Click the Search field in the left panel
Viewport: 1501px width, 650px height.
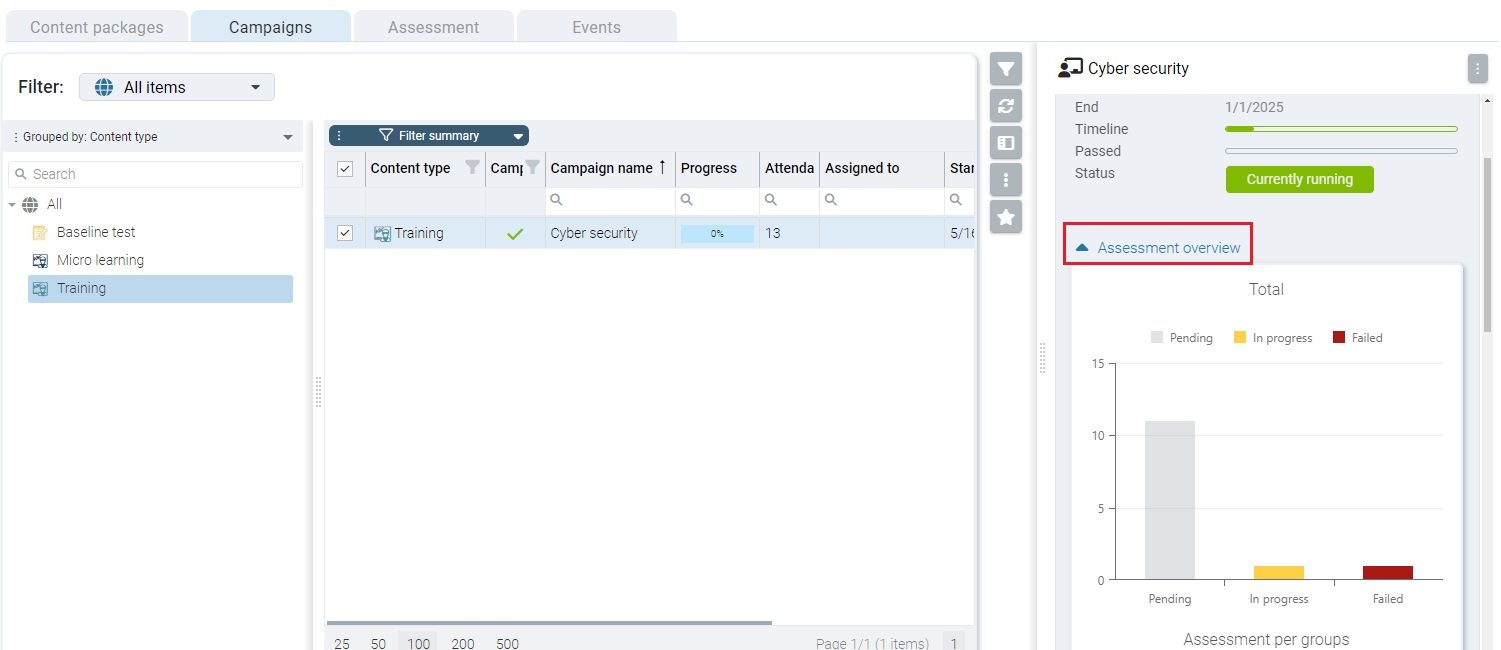tap(155, 174)
